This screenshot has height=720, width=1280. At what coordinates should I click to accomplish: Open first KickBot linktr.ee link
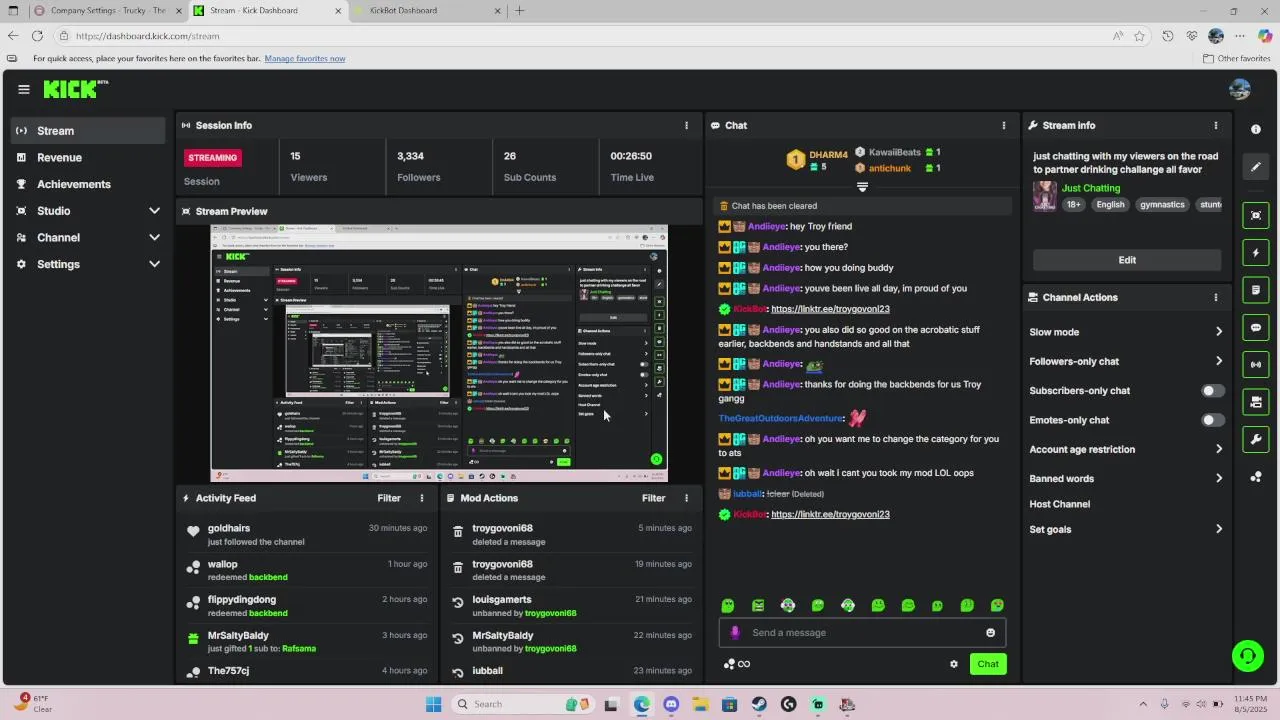tap(830, 310)
